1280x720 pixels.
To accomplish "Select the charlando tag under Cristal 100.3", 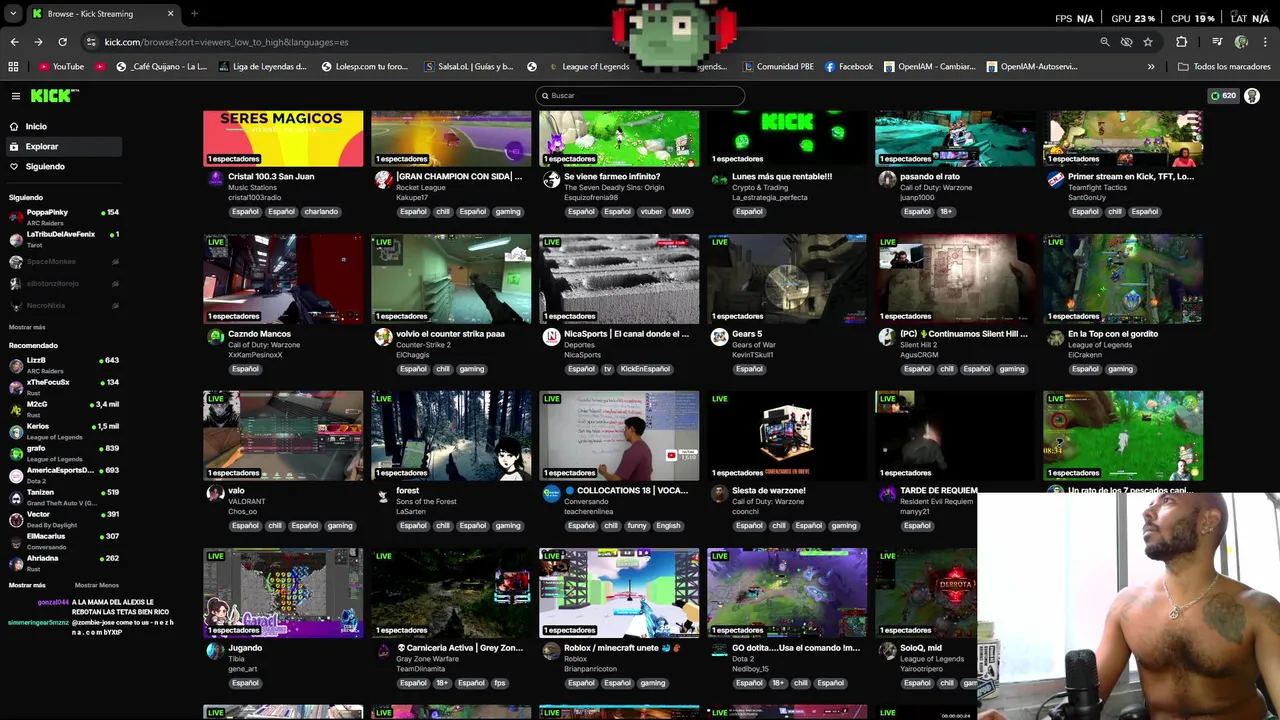I will click(x=321, y=212).
